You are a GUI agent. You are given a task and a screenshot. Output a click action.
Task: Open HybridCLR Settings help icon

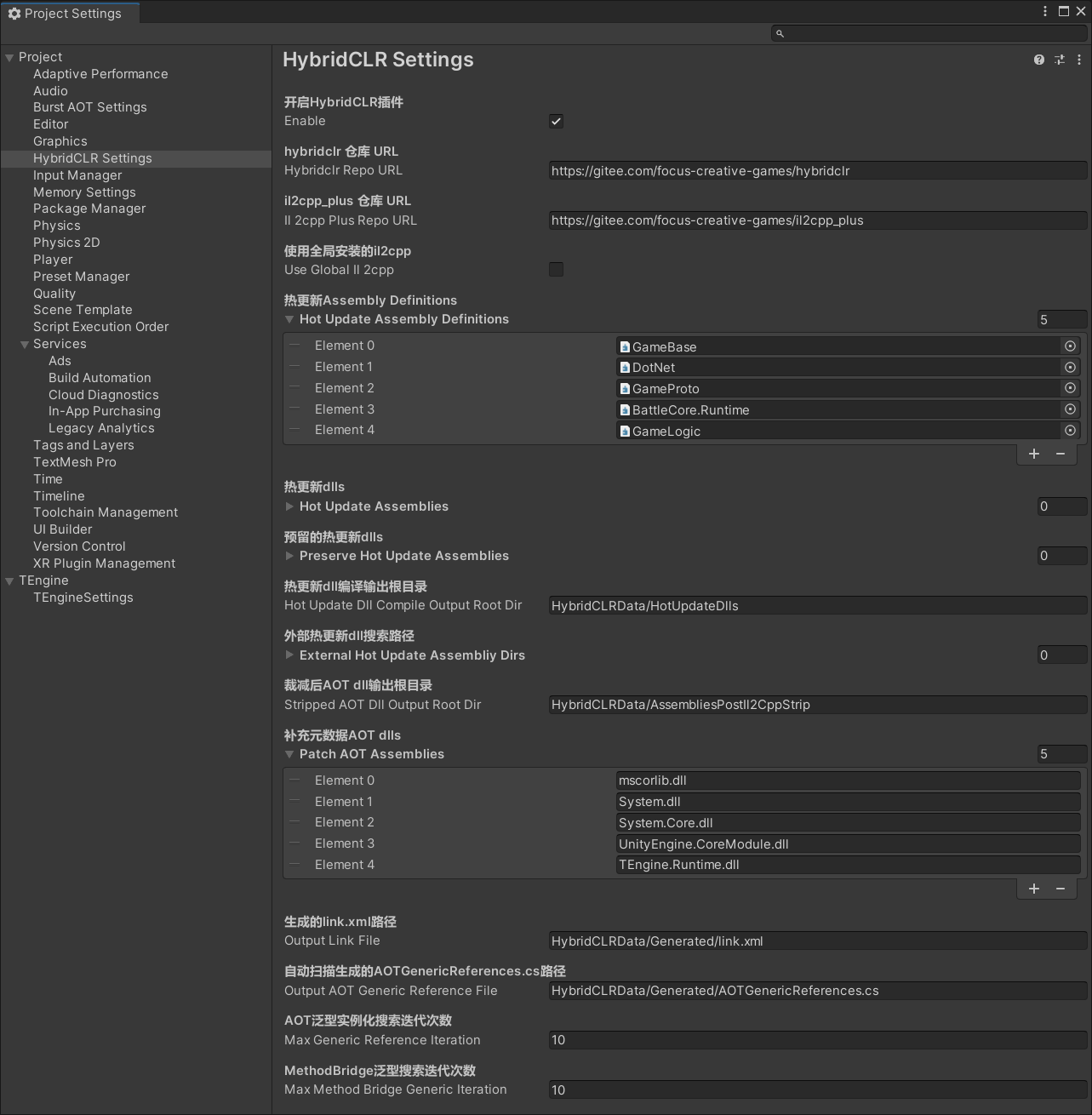click(x=1038, y=60)
